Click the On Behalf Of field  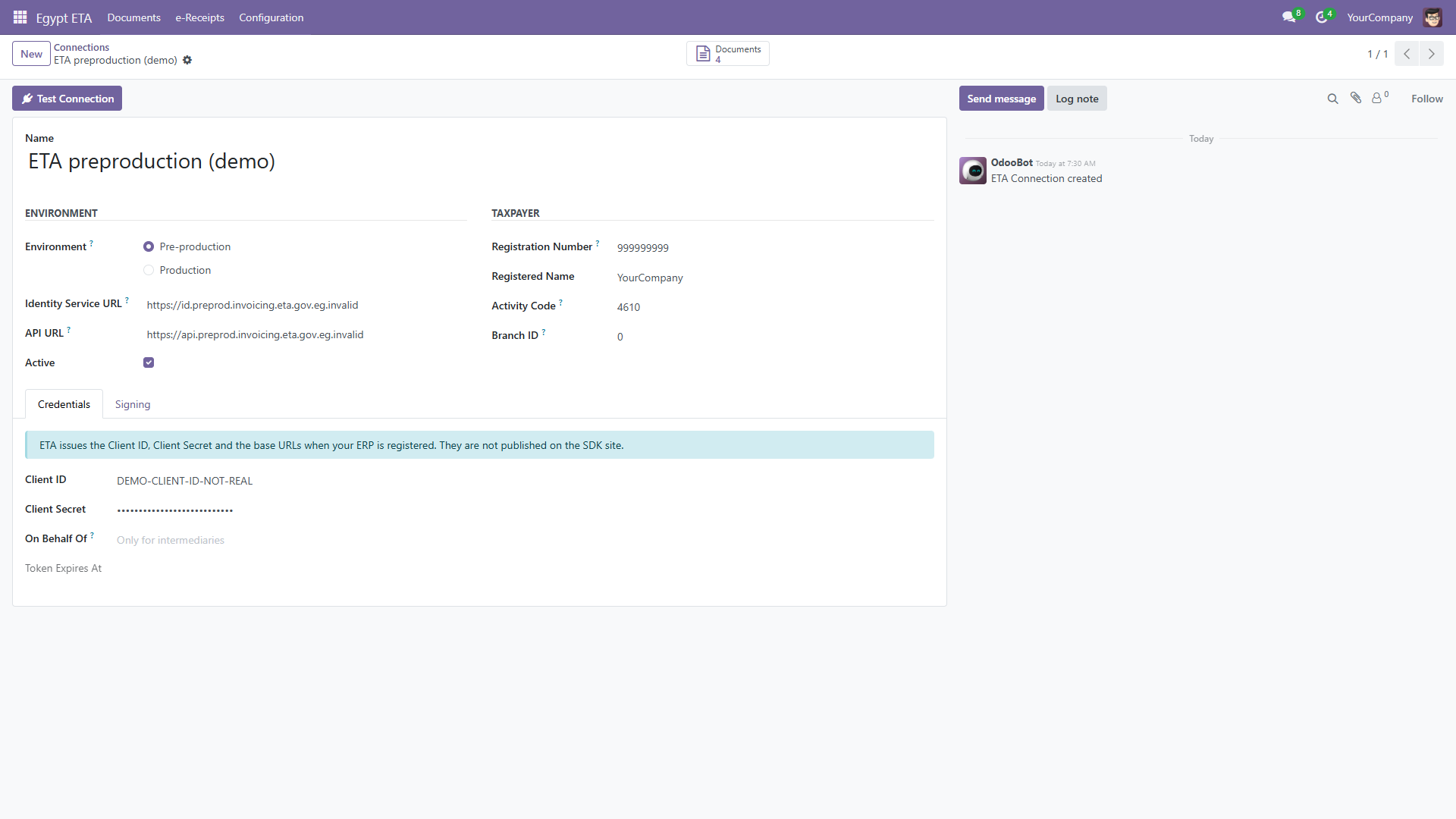pyautogui.click(x=523, y=540)
